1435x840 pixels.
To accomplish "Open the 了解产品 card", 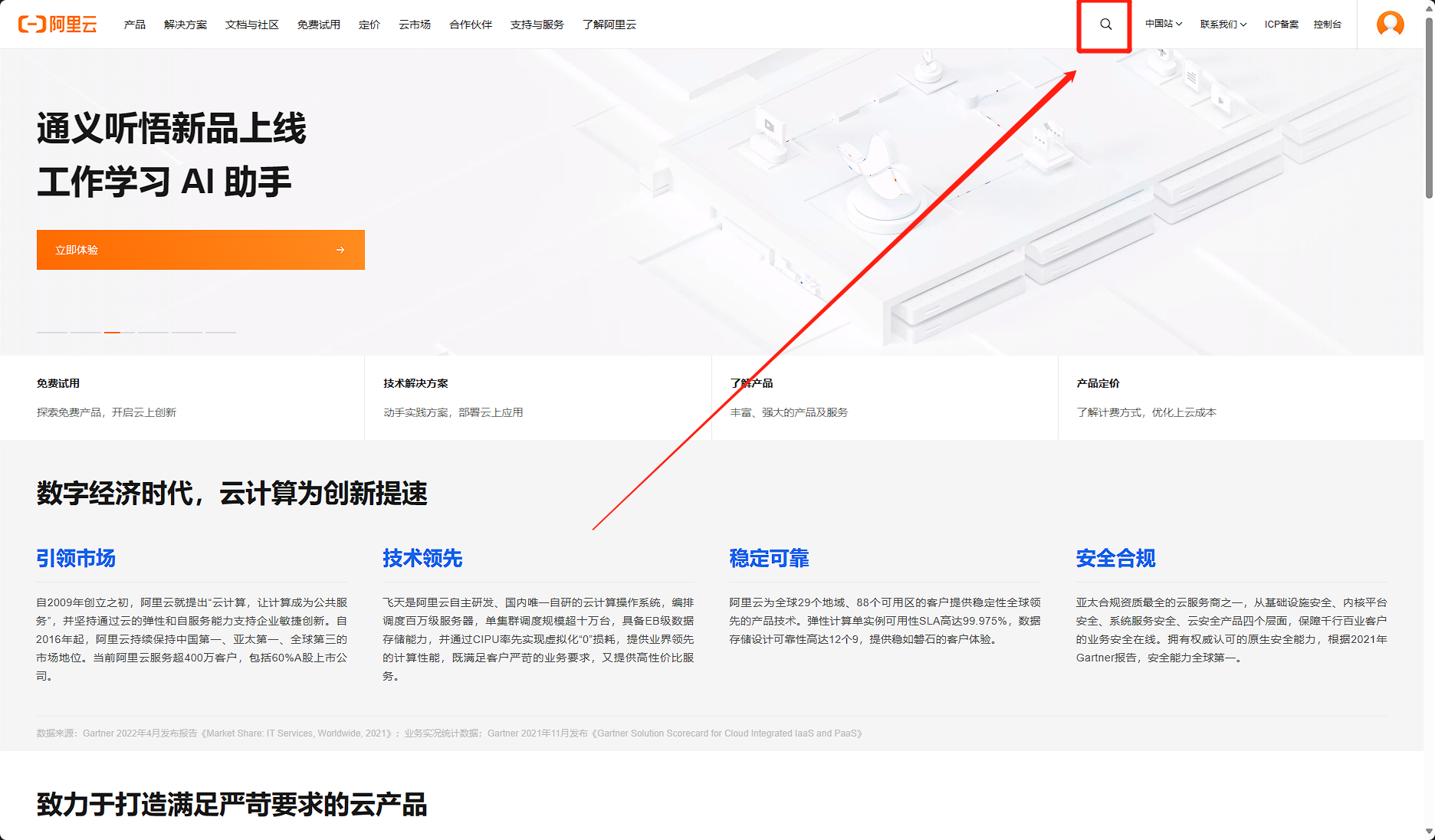I will (885, 397).
